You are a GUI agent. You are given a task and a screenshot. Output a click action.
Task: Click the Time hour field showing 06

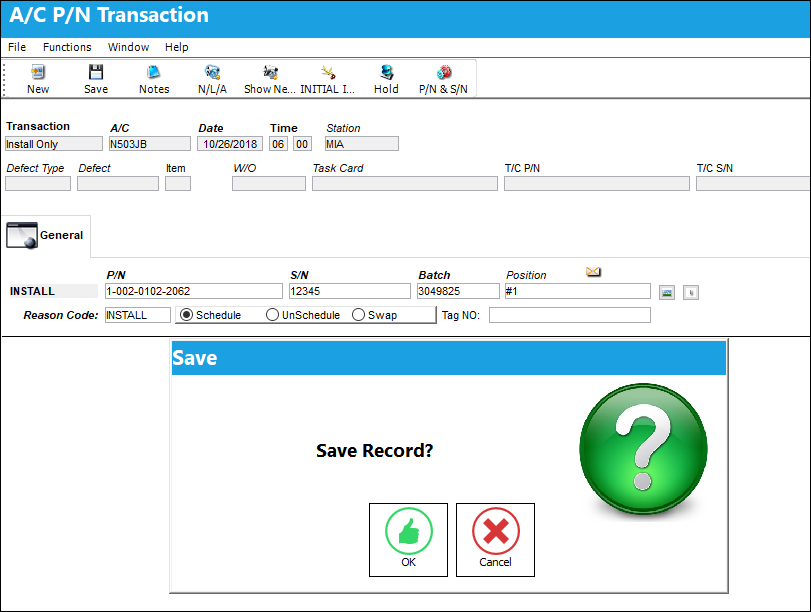(x=278, y=144)
